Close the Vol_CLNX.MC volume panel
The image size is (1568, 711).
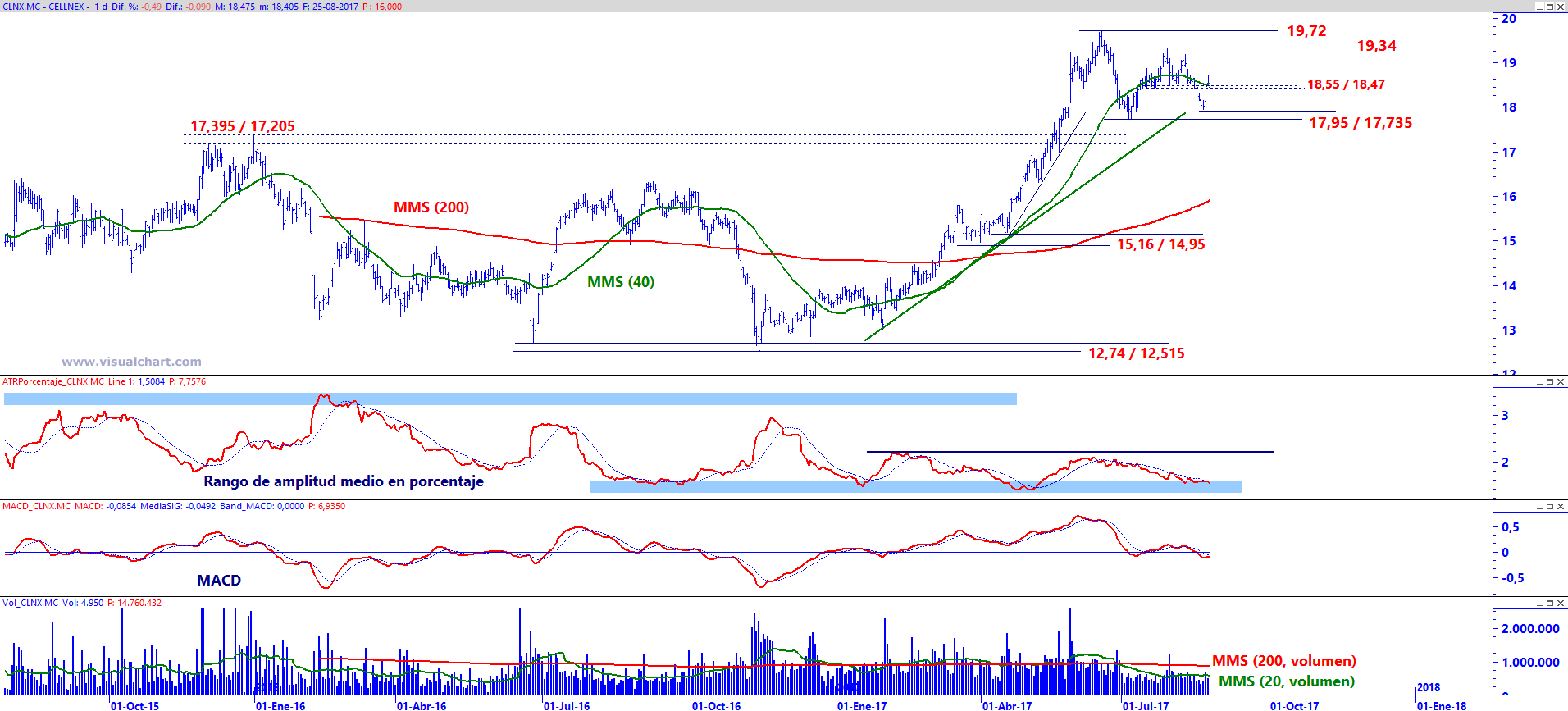(1561, 604)
